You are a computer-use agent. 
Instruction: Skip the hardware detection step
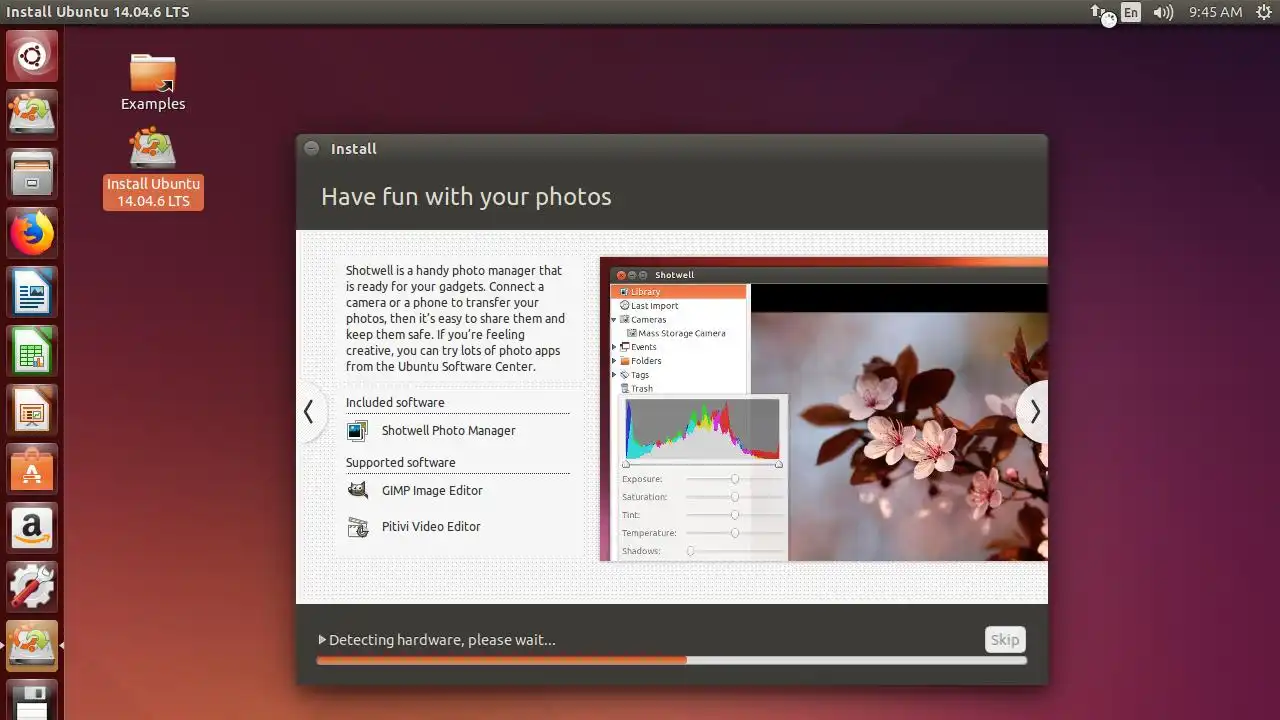tap(1005, 640)
